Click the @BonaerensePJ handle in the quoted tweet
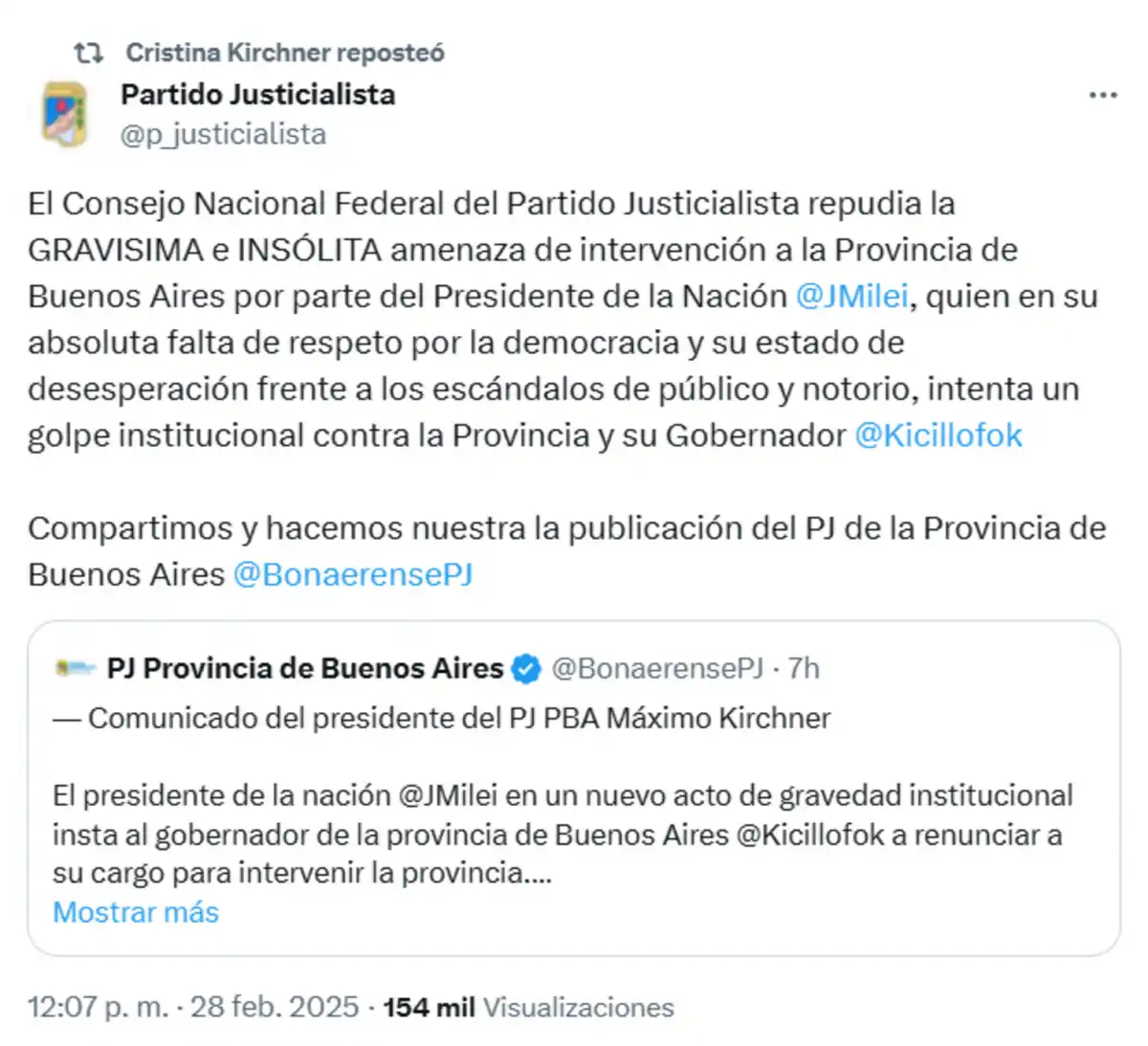 click(x=657, y=669)
